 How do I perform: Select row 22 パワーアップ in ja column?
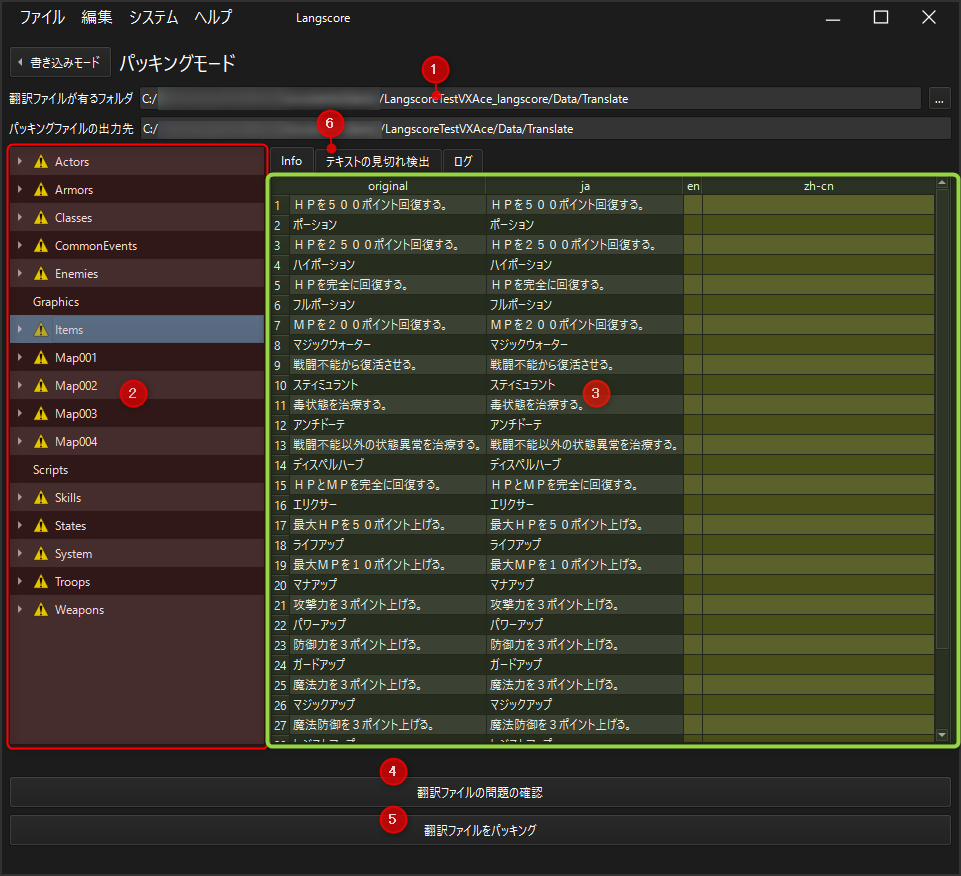(x=585, y=625)
